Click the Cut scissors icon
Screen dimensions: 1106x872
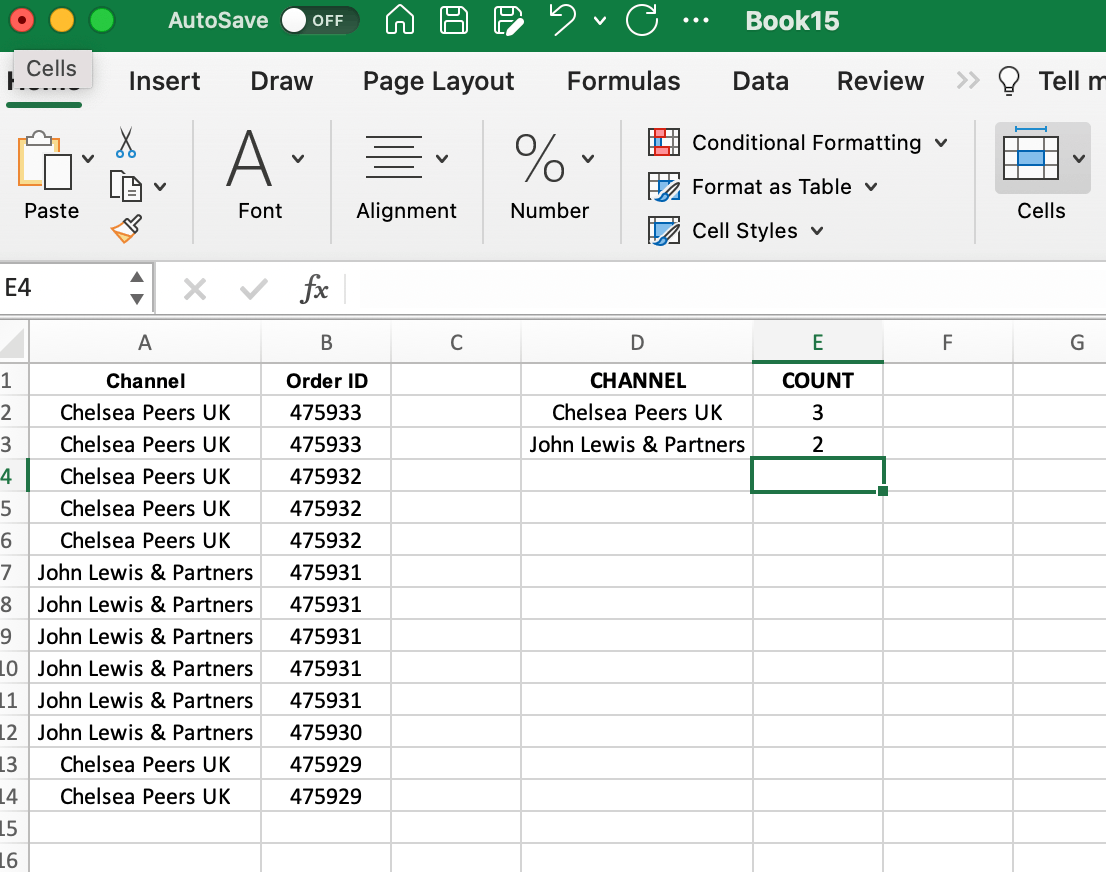click(x=126, y=143)
